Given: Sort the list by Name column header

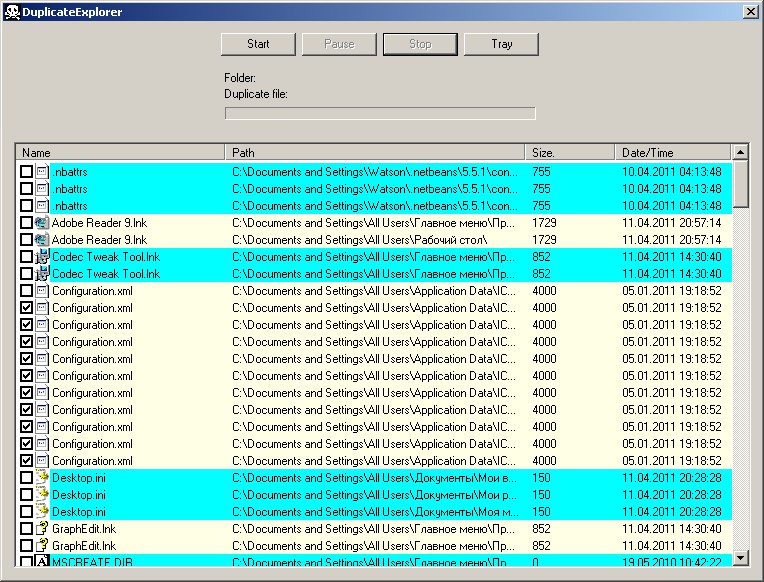Looking at the screenshot, I should coord(120,153).
